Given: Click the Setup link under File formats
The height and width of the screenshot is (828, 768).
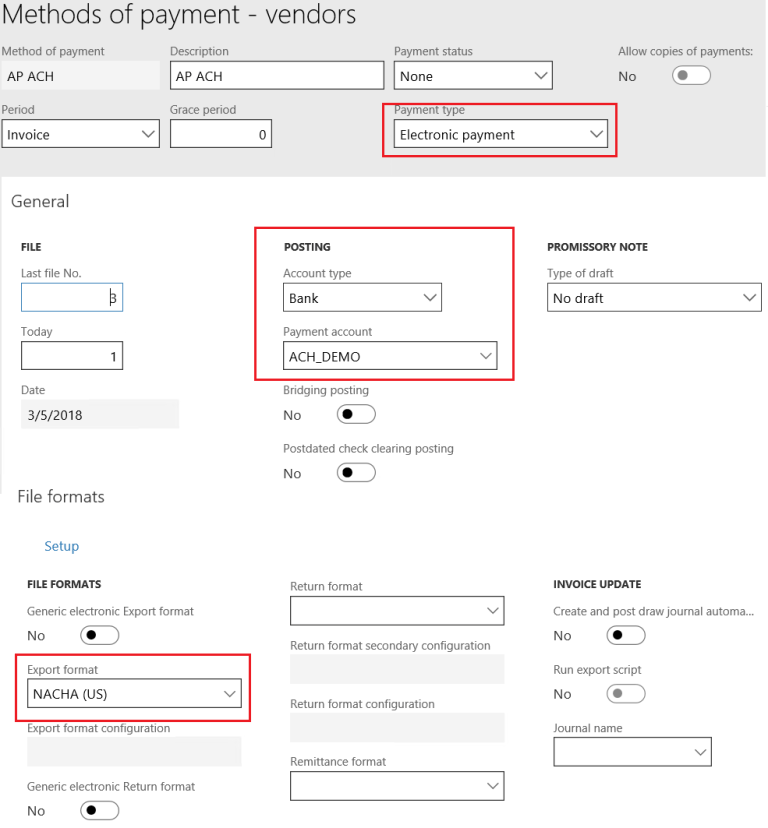Looking at the screenshot, I should click(x=61, y=546).
